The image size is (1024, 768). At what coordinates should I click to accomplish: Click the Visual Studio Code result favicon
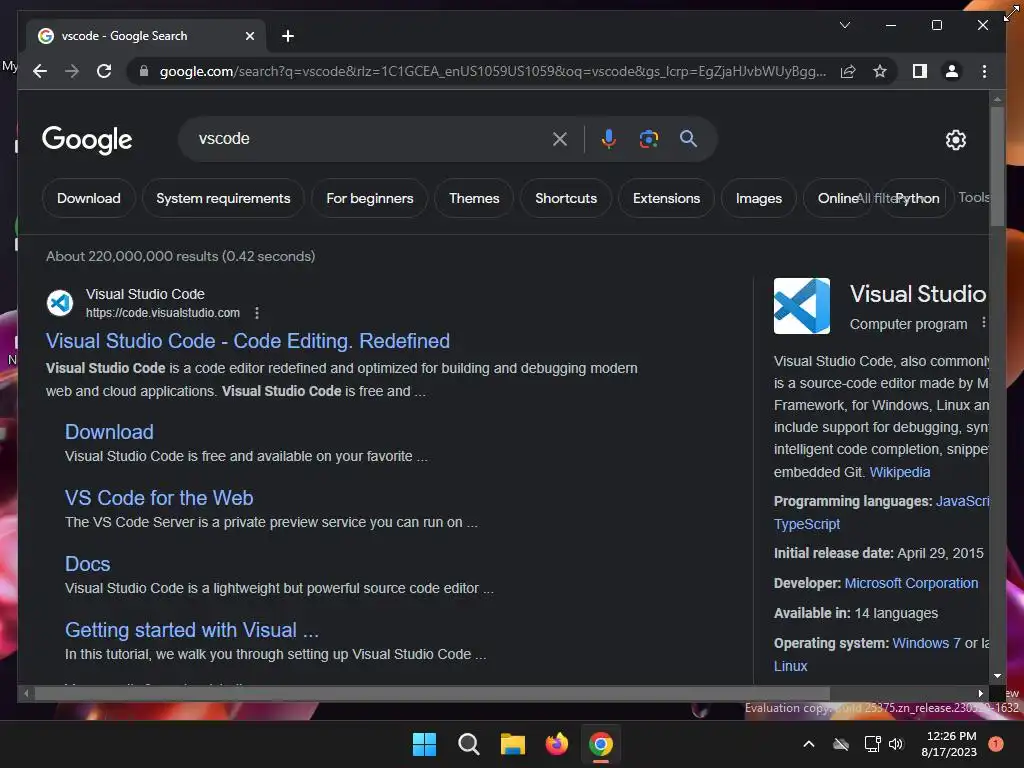pos(59,303)
